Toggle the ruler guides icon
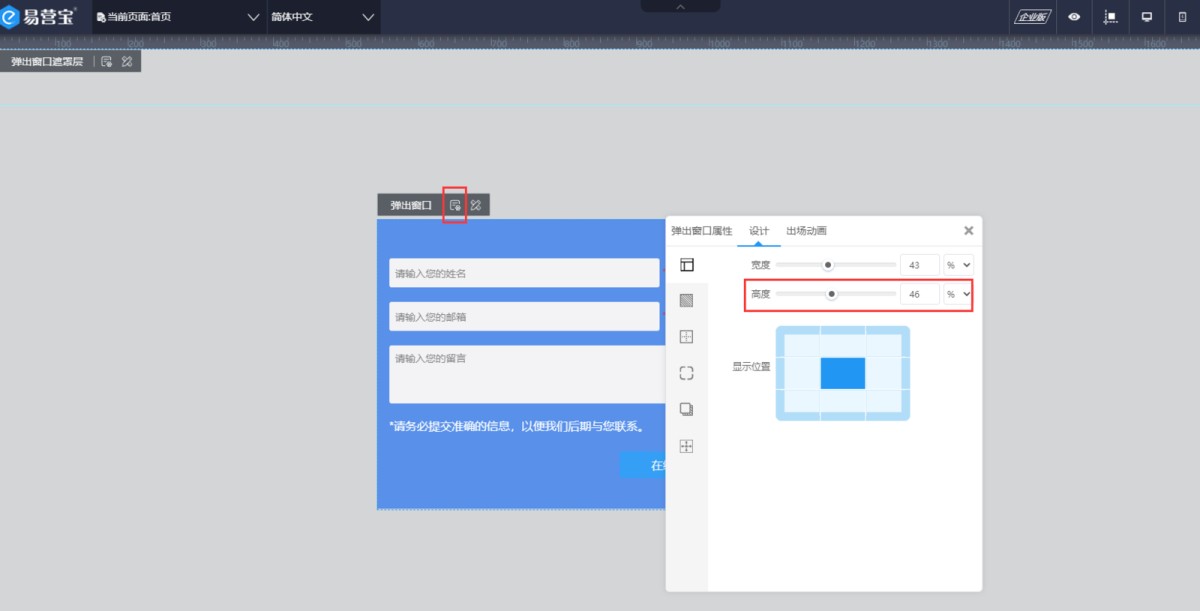 tap(1110, 17)
